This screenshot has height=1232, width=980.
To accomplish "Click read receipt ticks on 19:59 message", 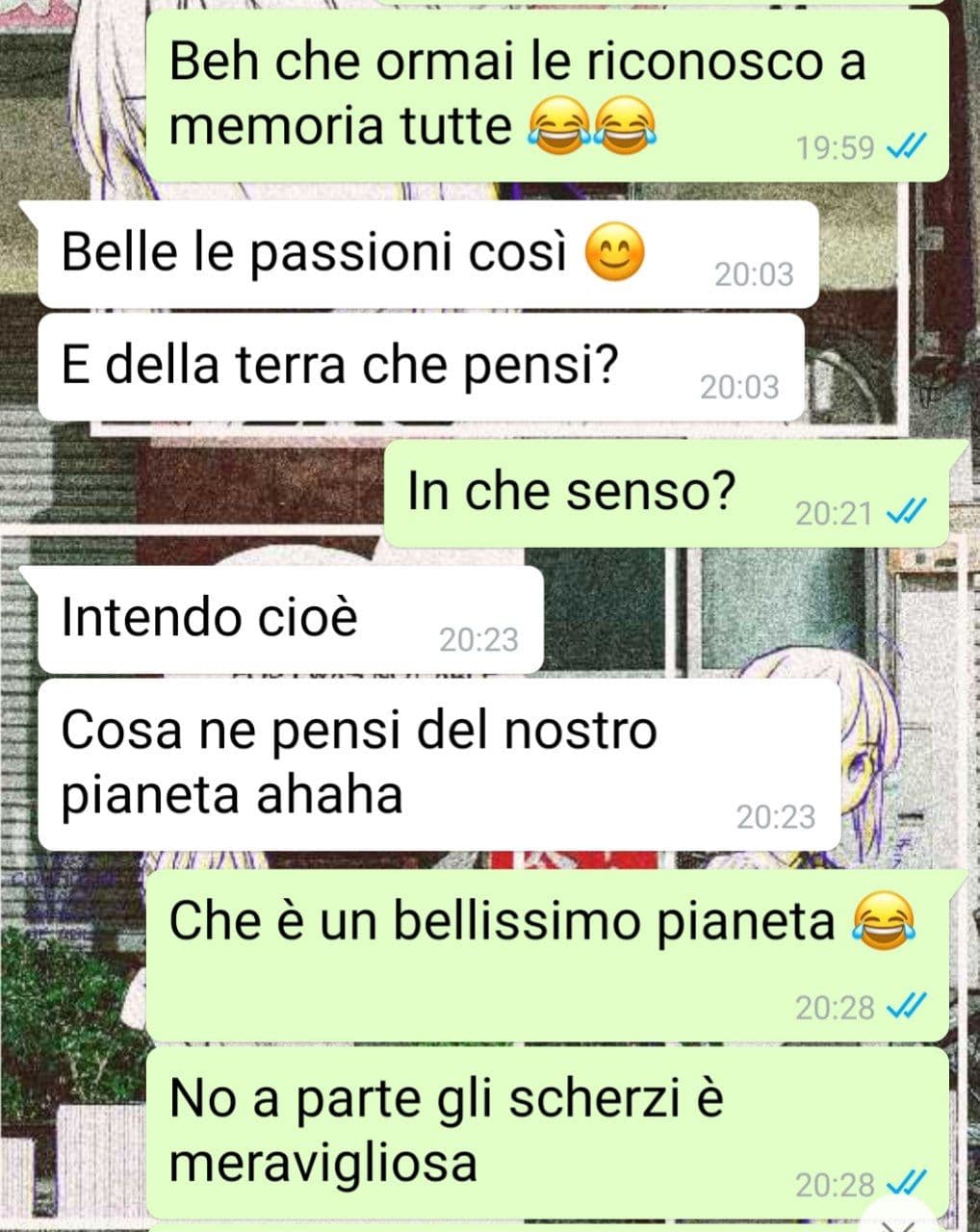I will pyautogui.click(x=905, y=147).
